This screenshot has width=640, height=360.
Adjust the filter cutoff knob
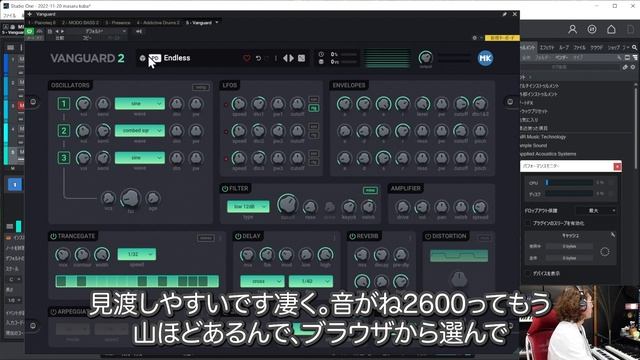(x=287, y=204)
